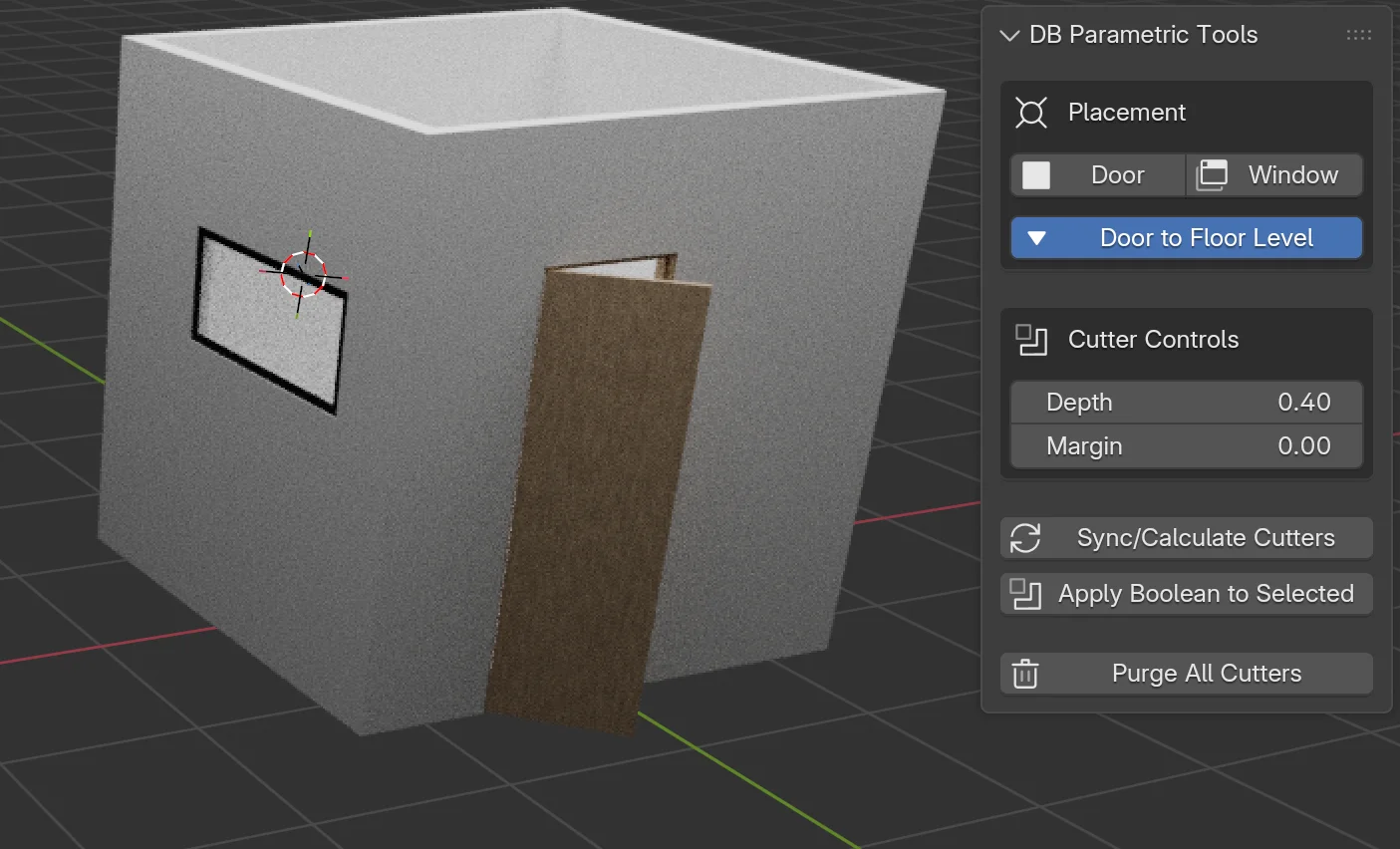1400x849 pixels.
Task: Run Sync/Calculate Cutters
Action: pos(1205,538)
